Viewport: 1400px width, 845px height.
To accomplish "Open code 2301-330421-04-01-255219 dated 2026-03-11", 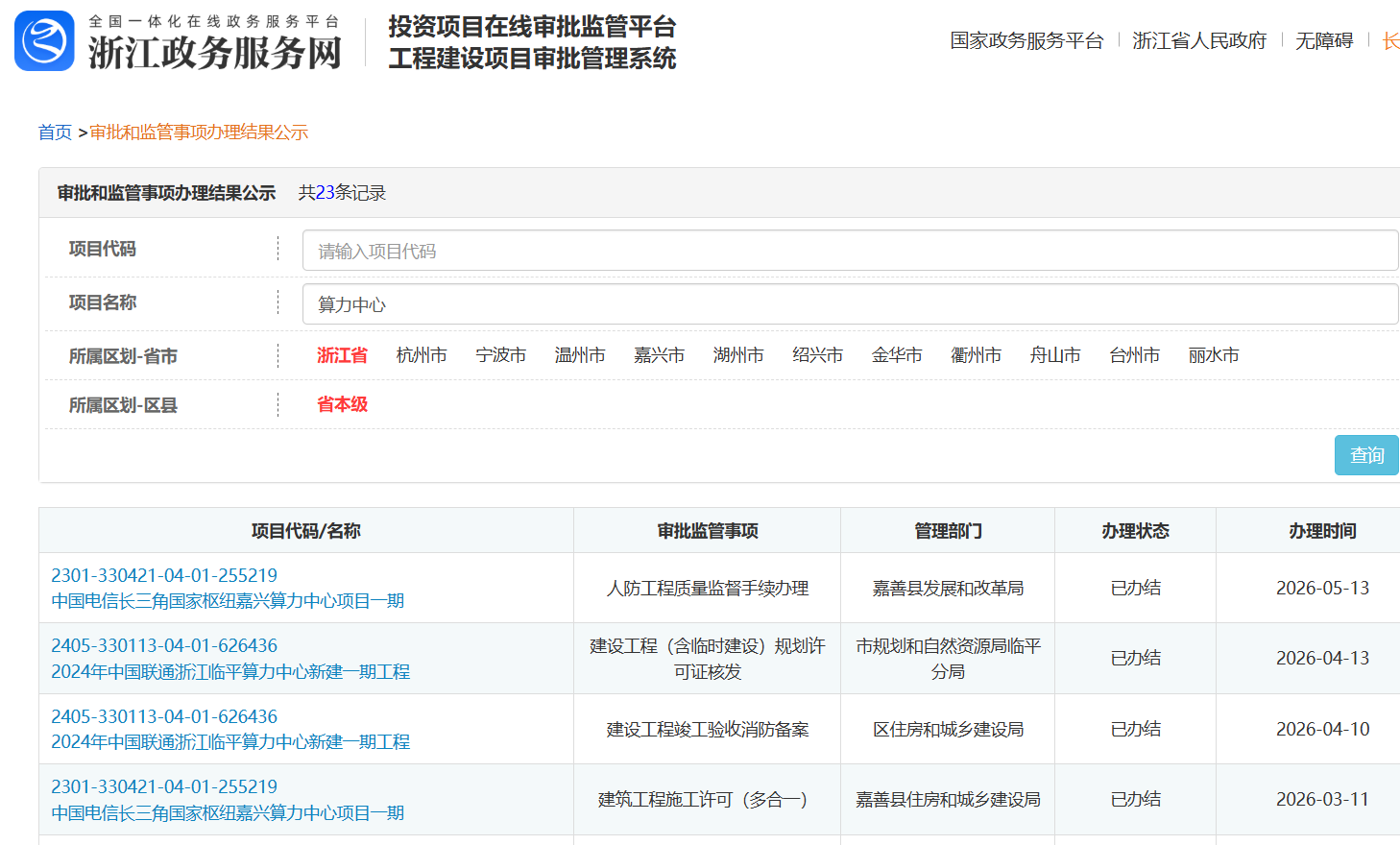I will coord(164,786).
